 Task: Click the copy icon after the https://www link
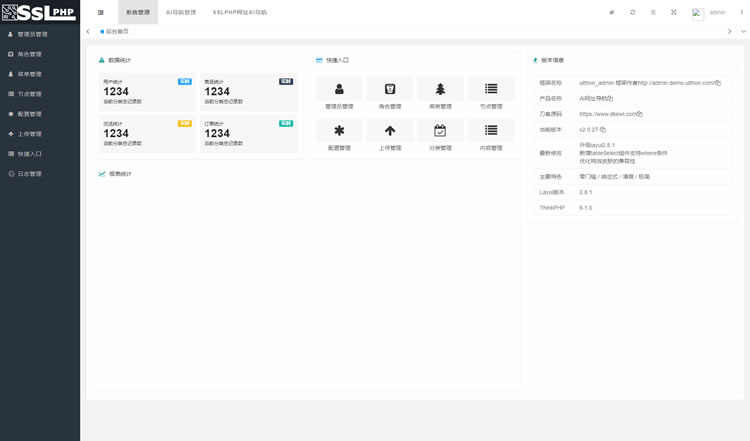[x=640, y=114]
